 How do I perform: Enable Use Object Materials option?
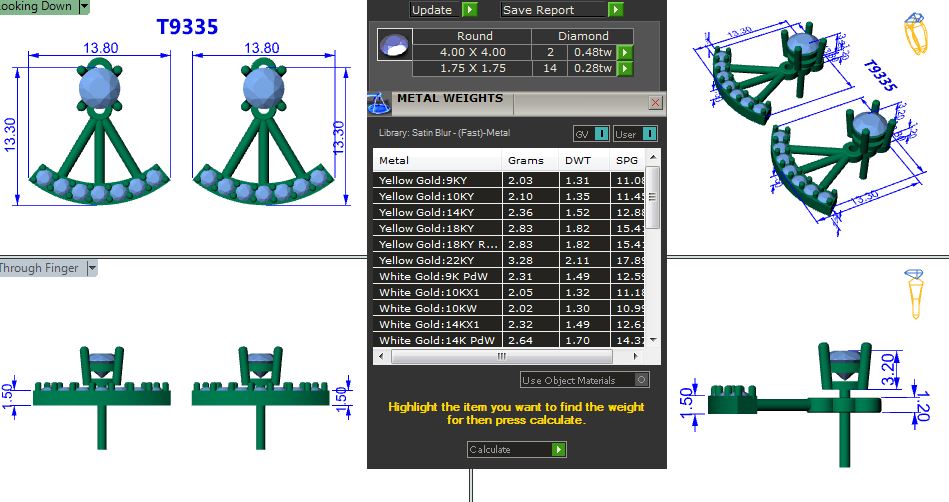pyautogui.click(x=641, y=380)
